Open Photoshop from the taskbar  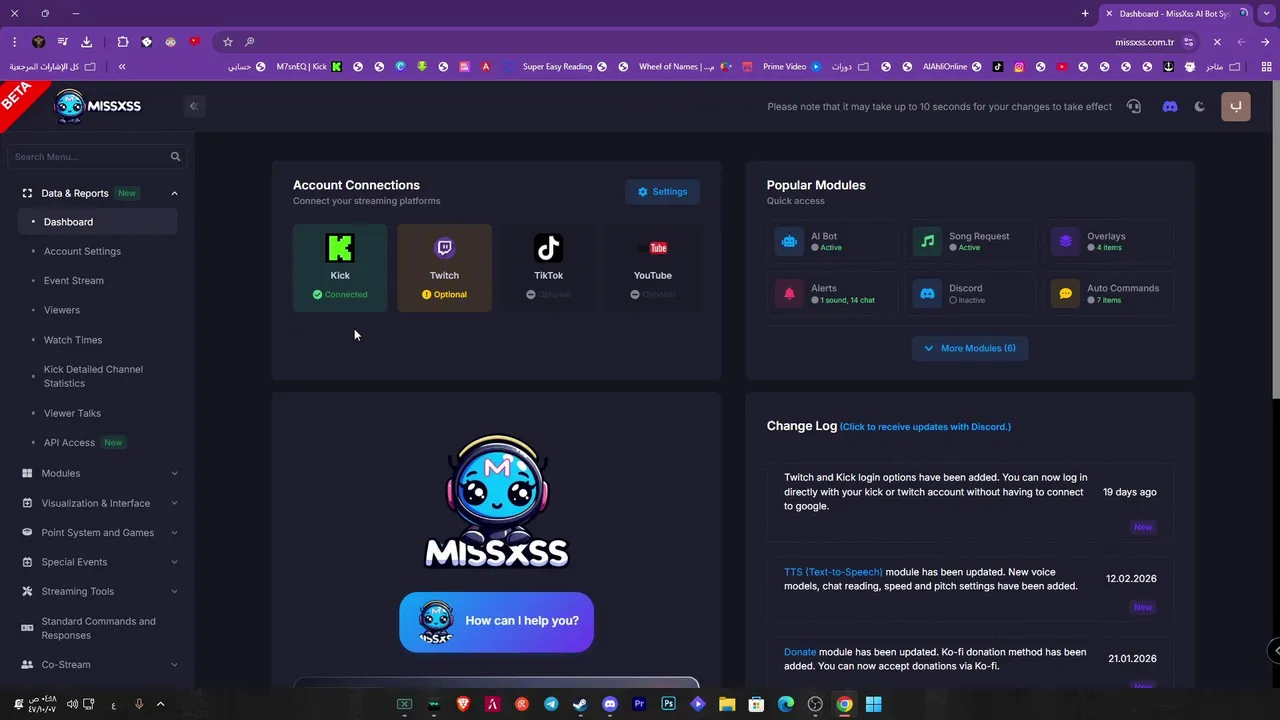668,704
